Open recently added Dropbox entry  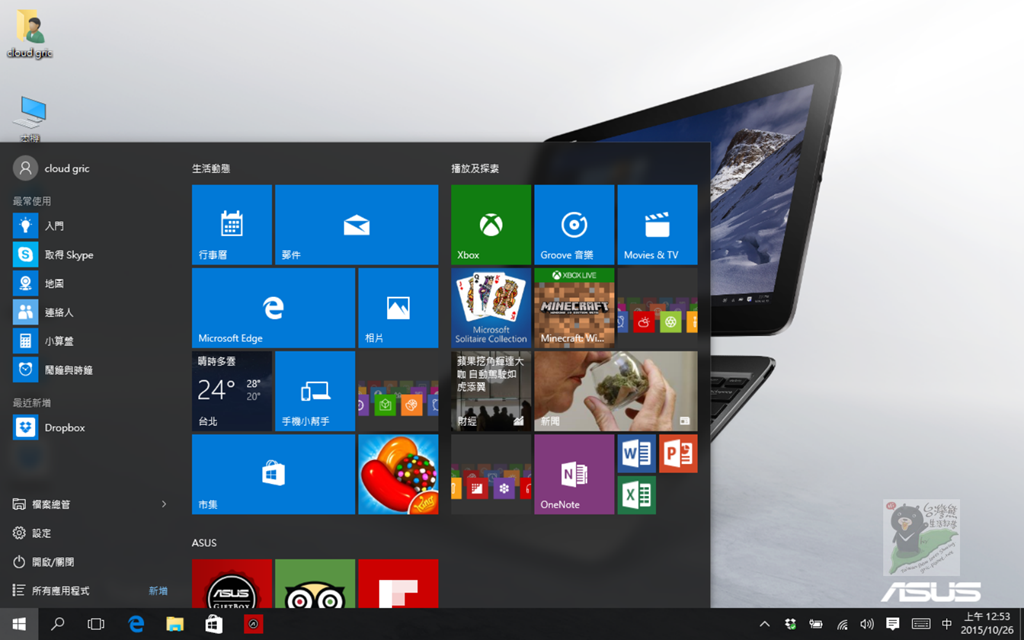[x=91, y=428]
